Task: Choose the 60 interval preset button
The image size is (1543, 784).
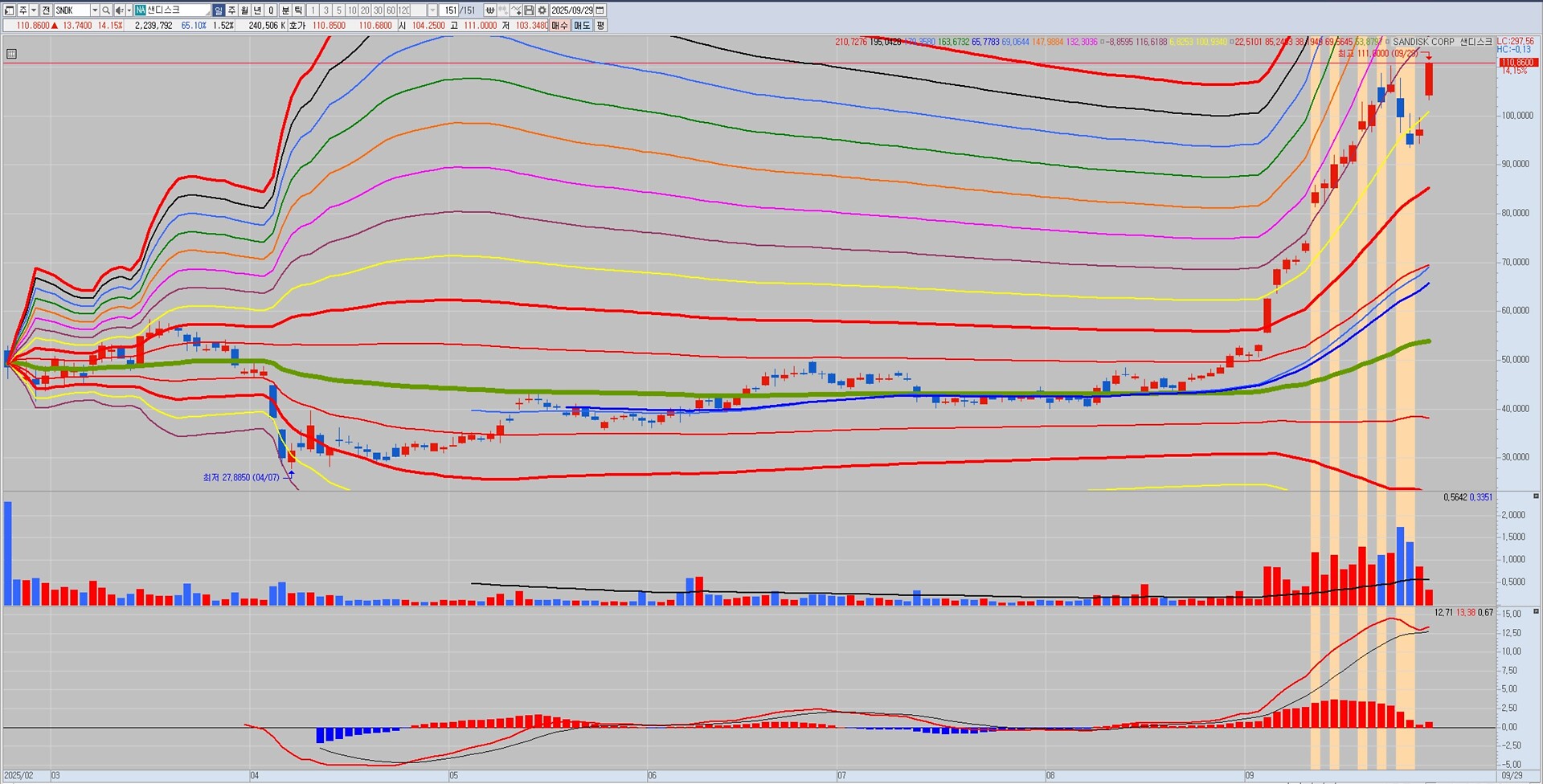Action: click(x=391, y=10)
